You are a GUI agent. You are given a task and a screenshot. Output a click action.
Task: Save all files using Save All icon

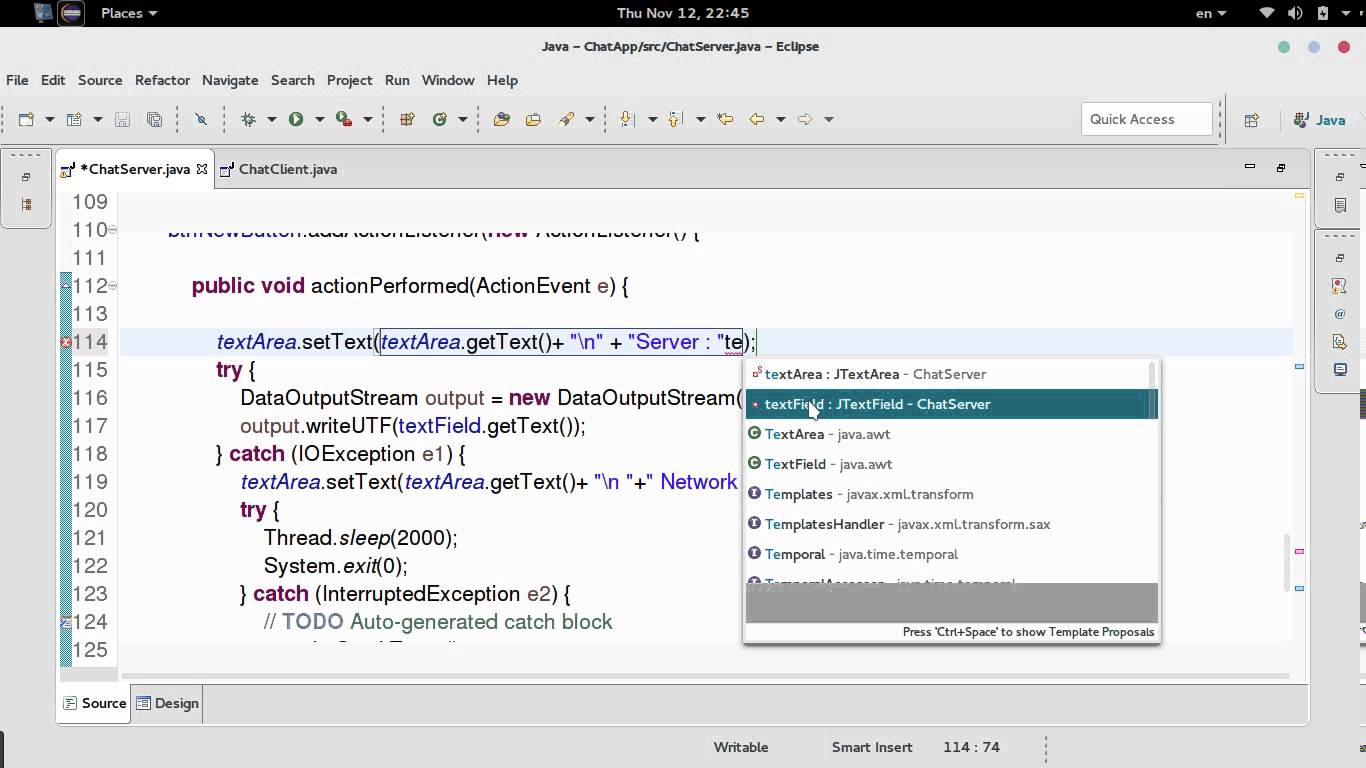[x=156, y=119]
